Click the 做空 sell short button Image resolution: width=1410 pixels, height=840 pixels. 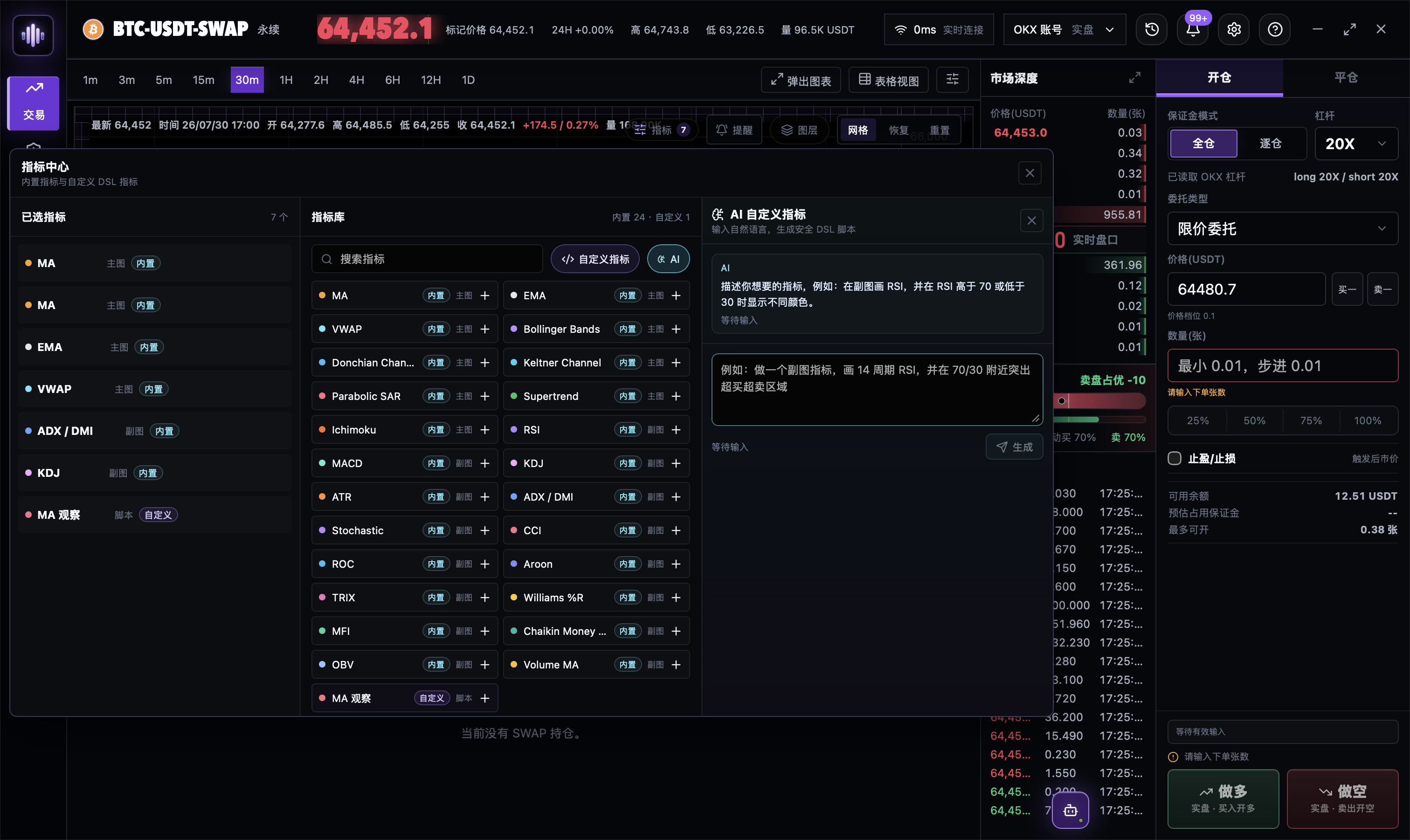(x=1342, y=798)
